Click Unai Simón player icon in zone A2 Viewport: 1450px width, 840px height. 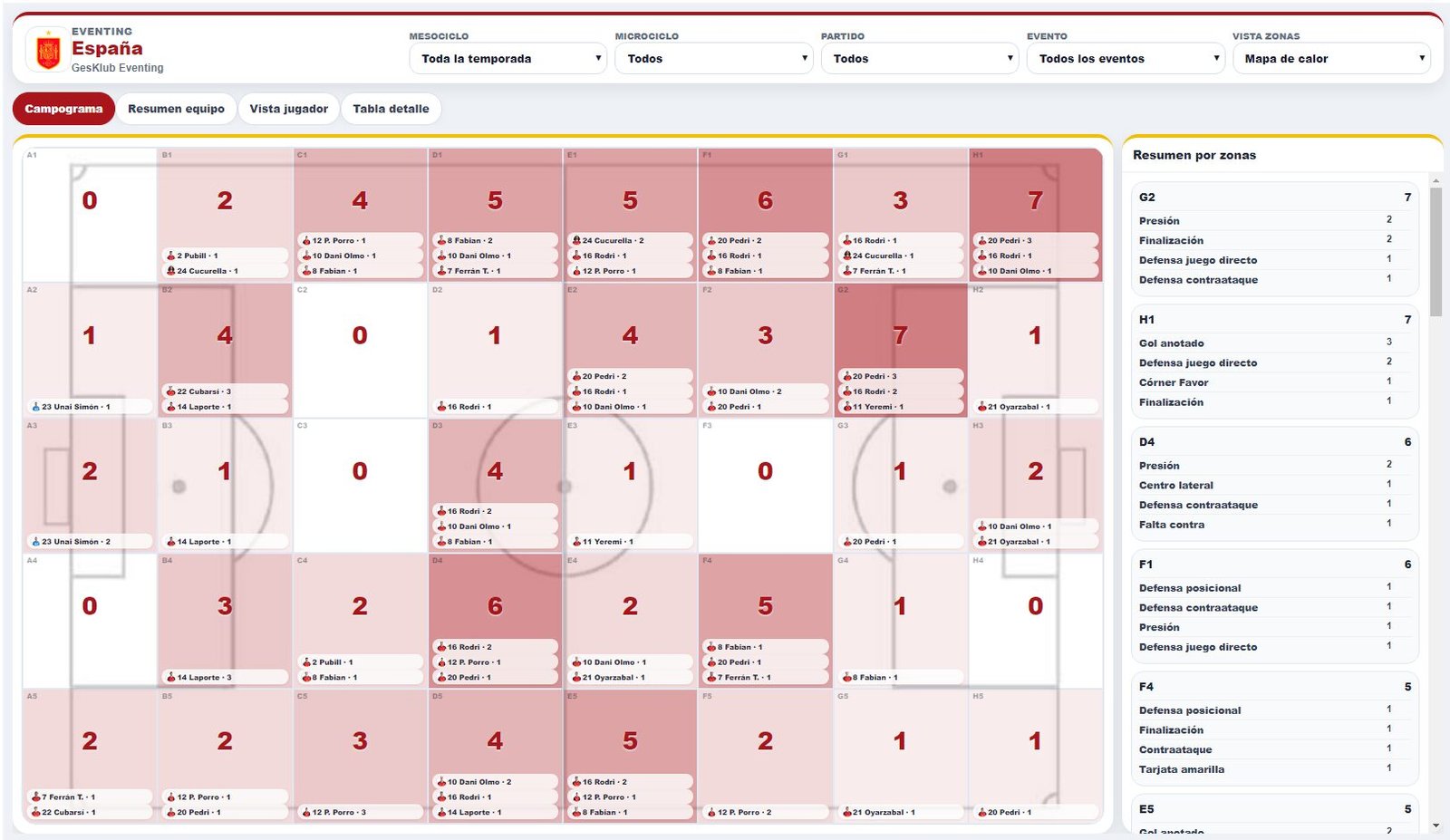(x=36, y=407)
